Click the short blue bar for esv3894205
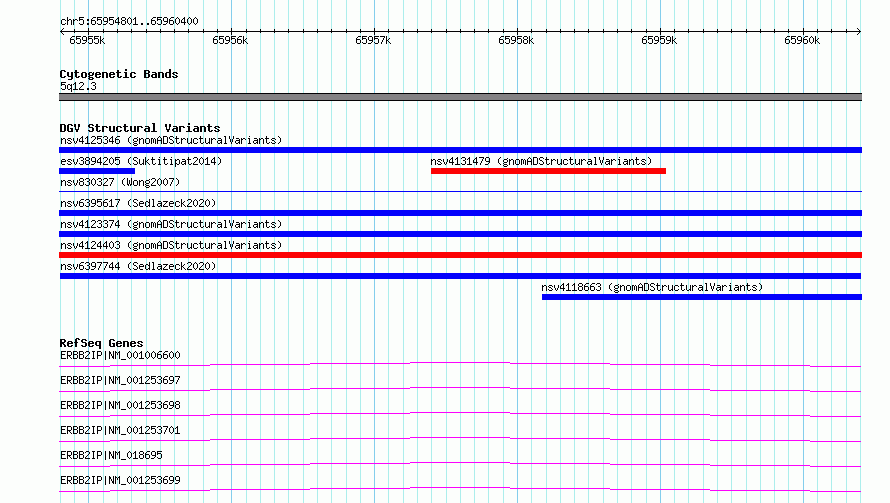The height and width of the screenshot is (503, 890). 97,171
